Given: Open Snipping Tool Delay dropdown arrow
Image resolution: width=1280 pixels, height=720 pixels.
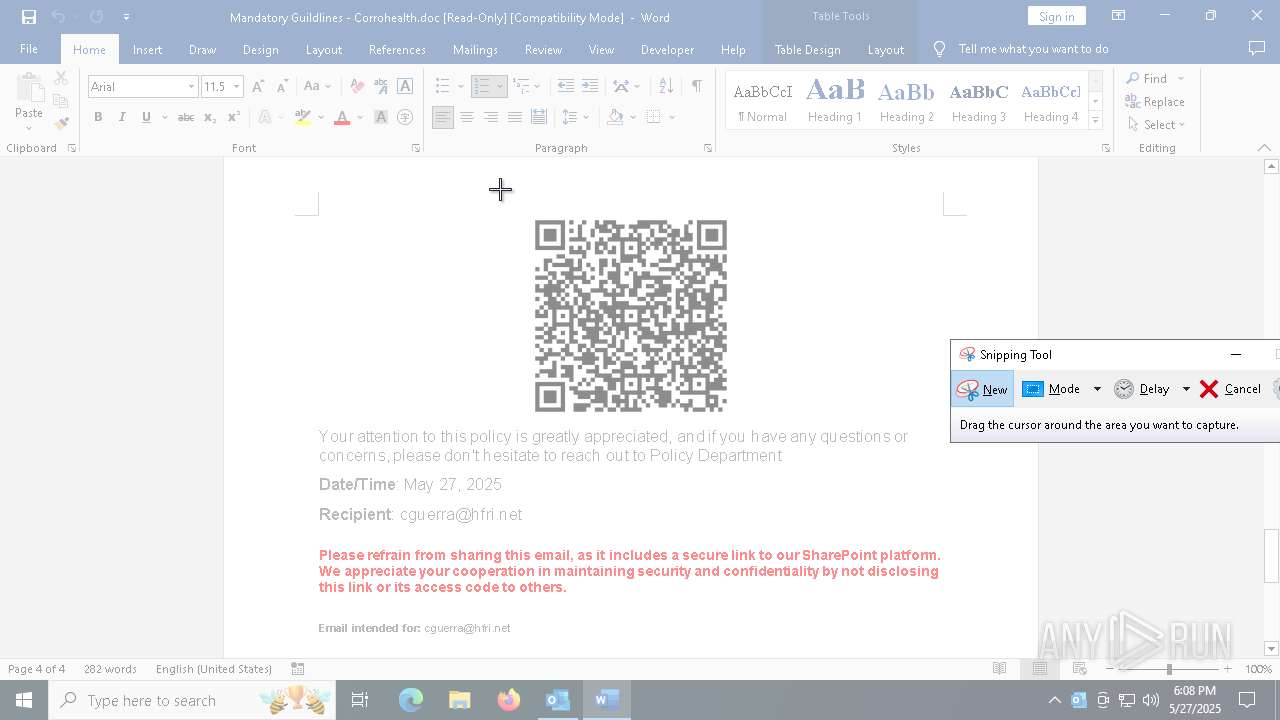Looking at the screenshot, I should point(1186,389).
